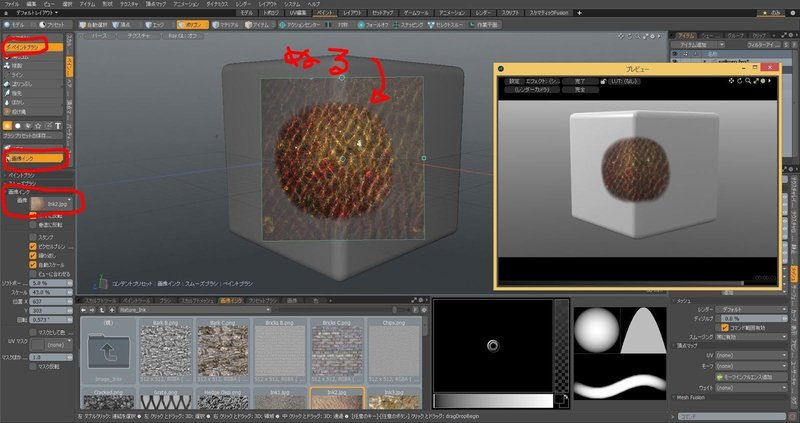
Task: Switch to 頂点 vertex selection mode
Action: (x=123, y=24)
